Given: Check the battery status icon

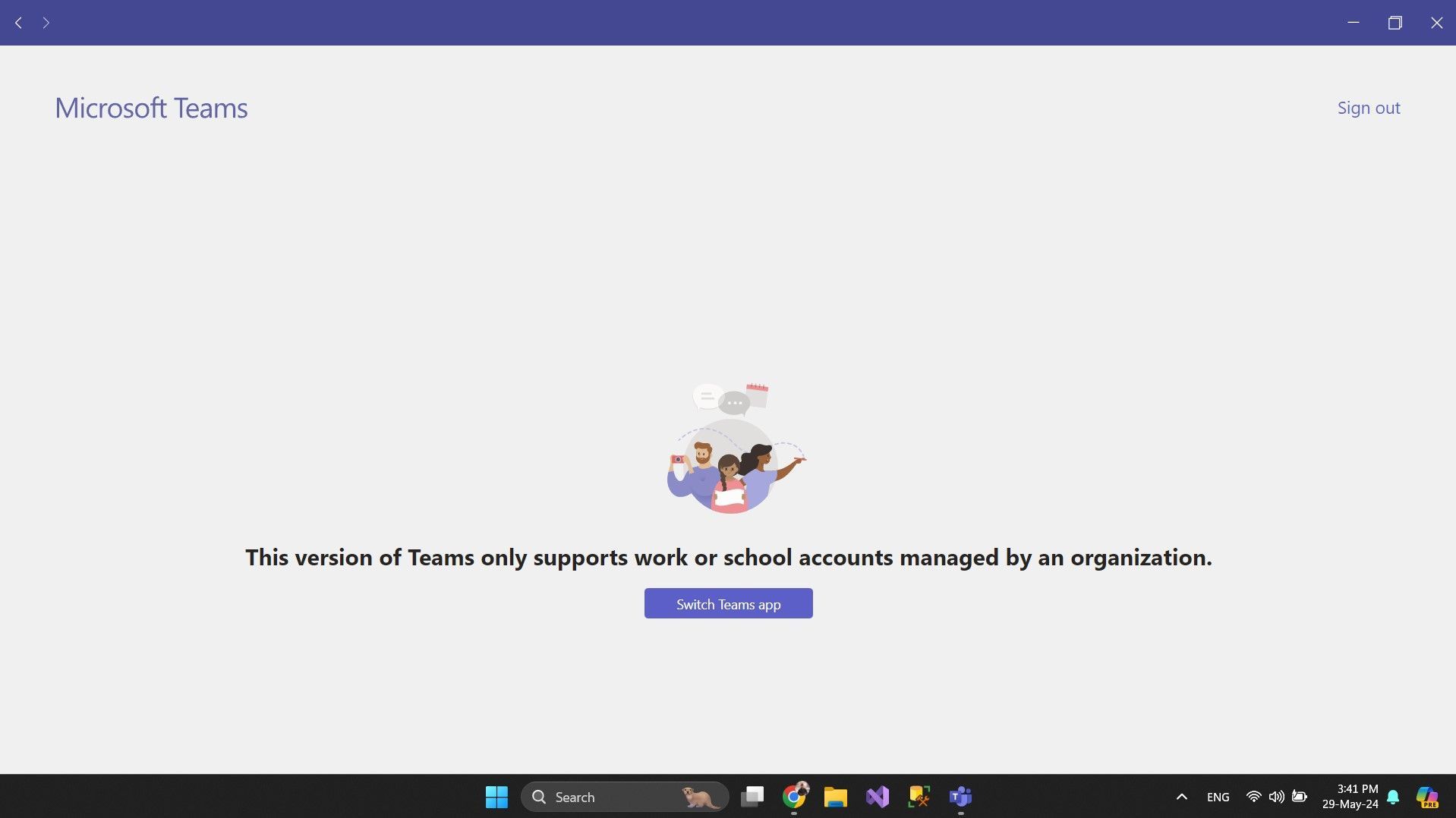Looking at the screenshot, I should [1300, 797].
